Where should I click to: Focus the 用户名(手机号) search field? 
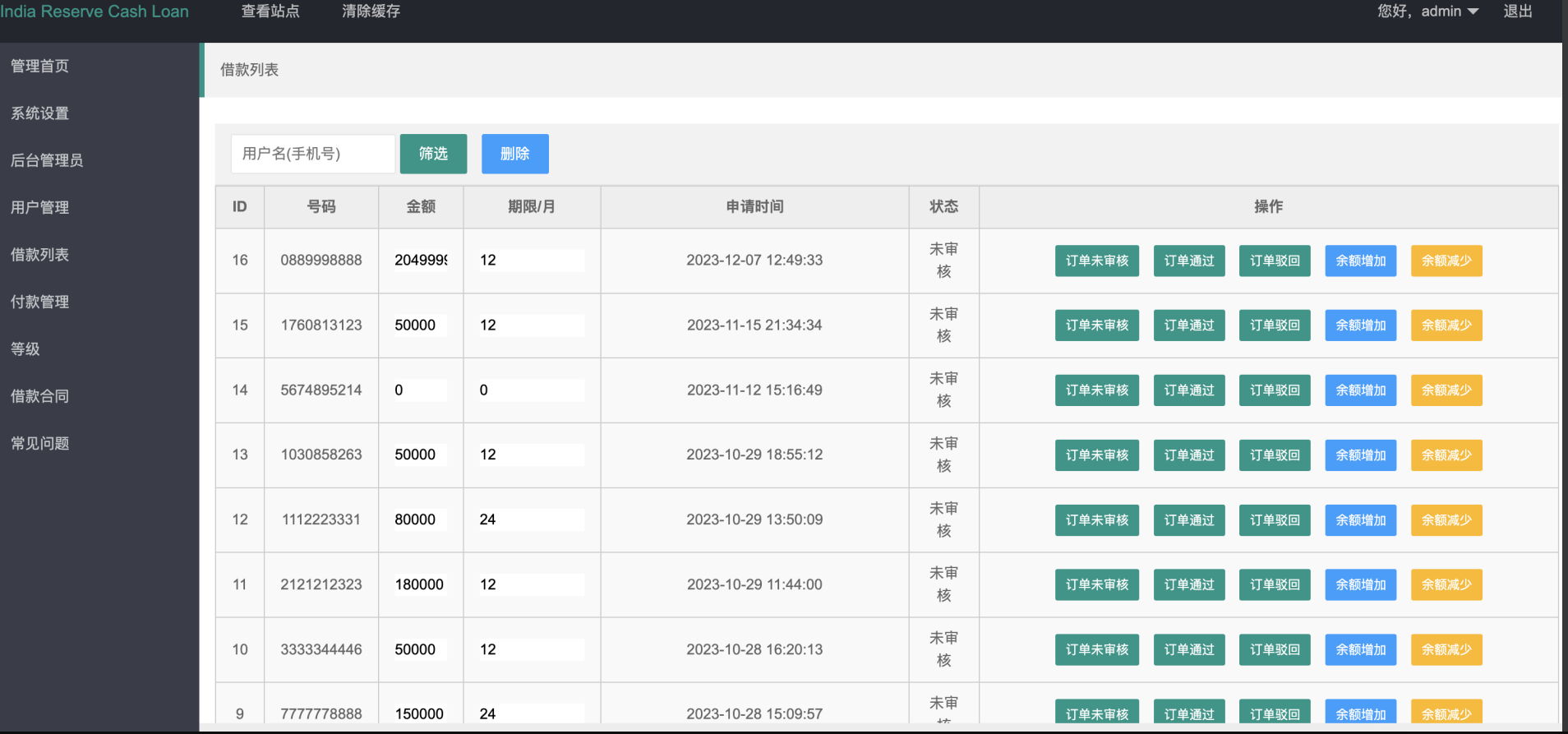(x=313, y=154)
